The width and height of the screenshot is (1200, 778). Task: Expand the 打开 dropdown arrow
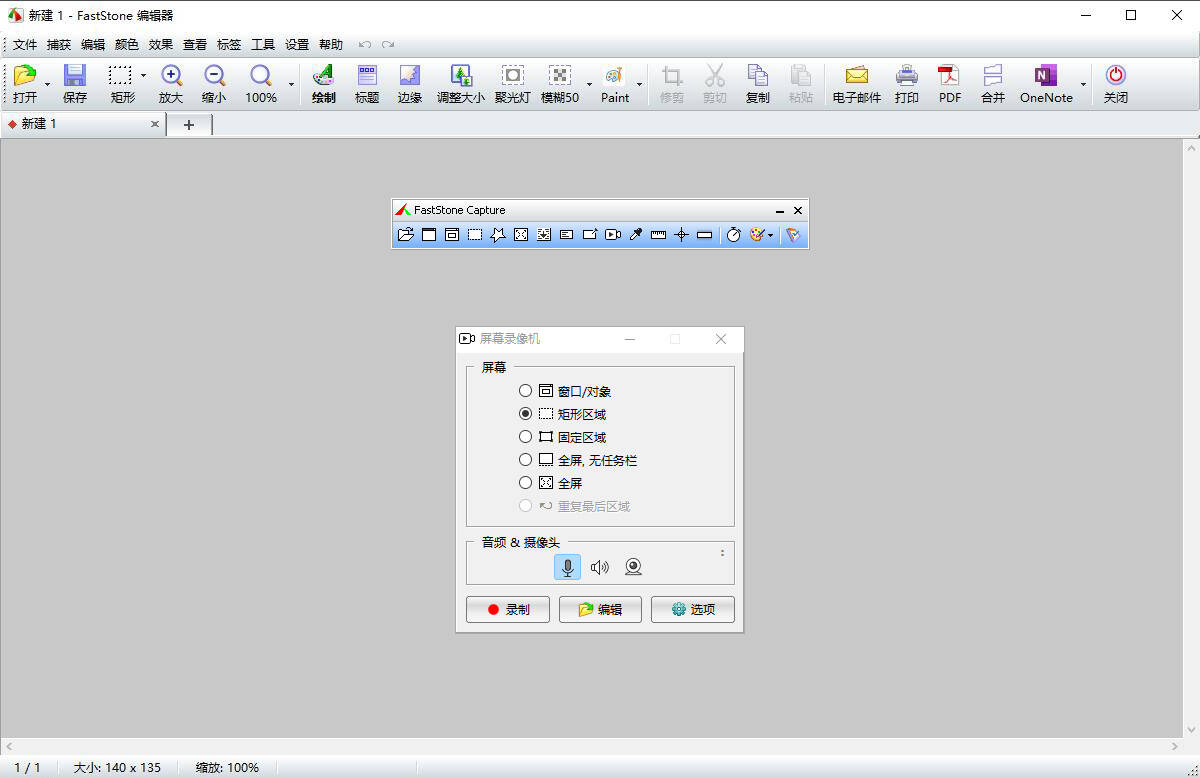pyautogui.click(x=47, y=85)
